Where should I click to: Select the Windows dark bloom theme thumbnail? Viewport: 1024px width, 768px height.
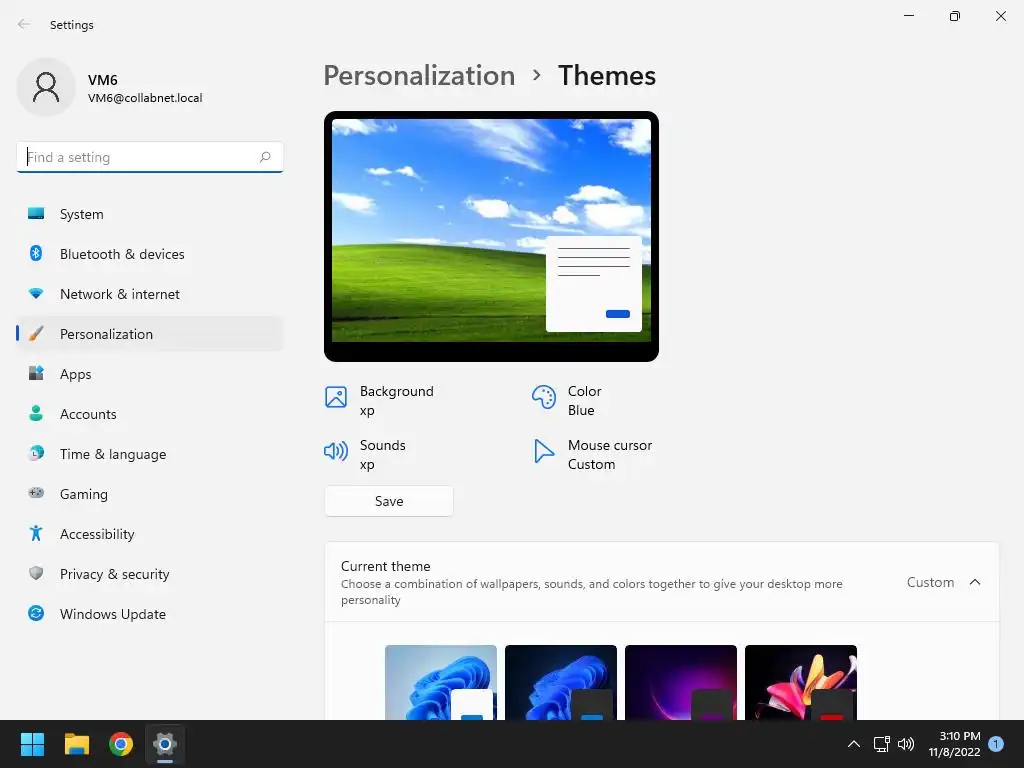(561, 682)
